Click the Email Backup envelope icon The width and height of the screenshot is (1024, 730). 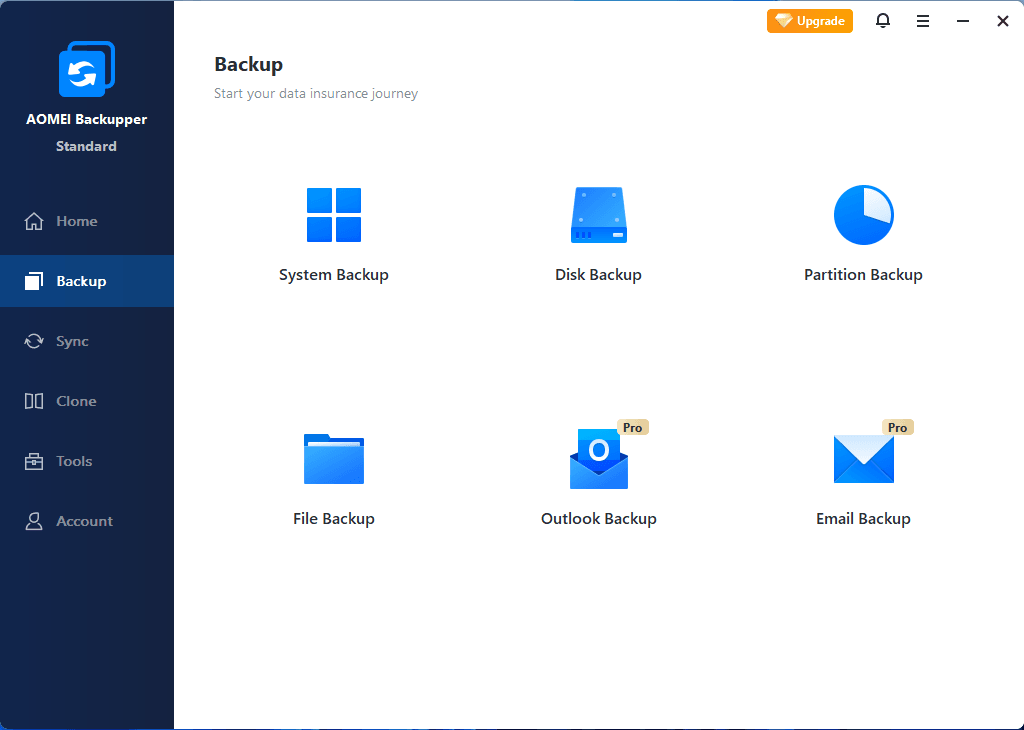click(x=863, y=459)
